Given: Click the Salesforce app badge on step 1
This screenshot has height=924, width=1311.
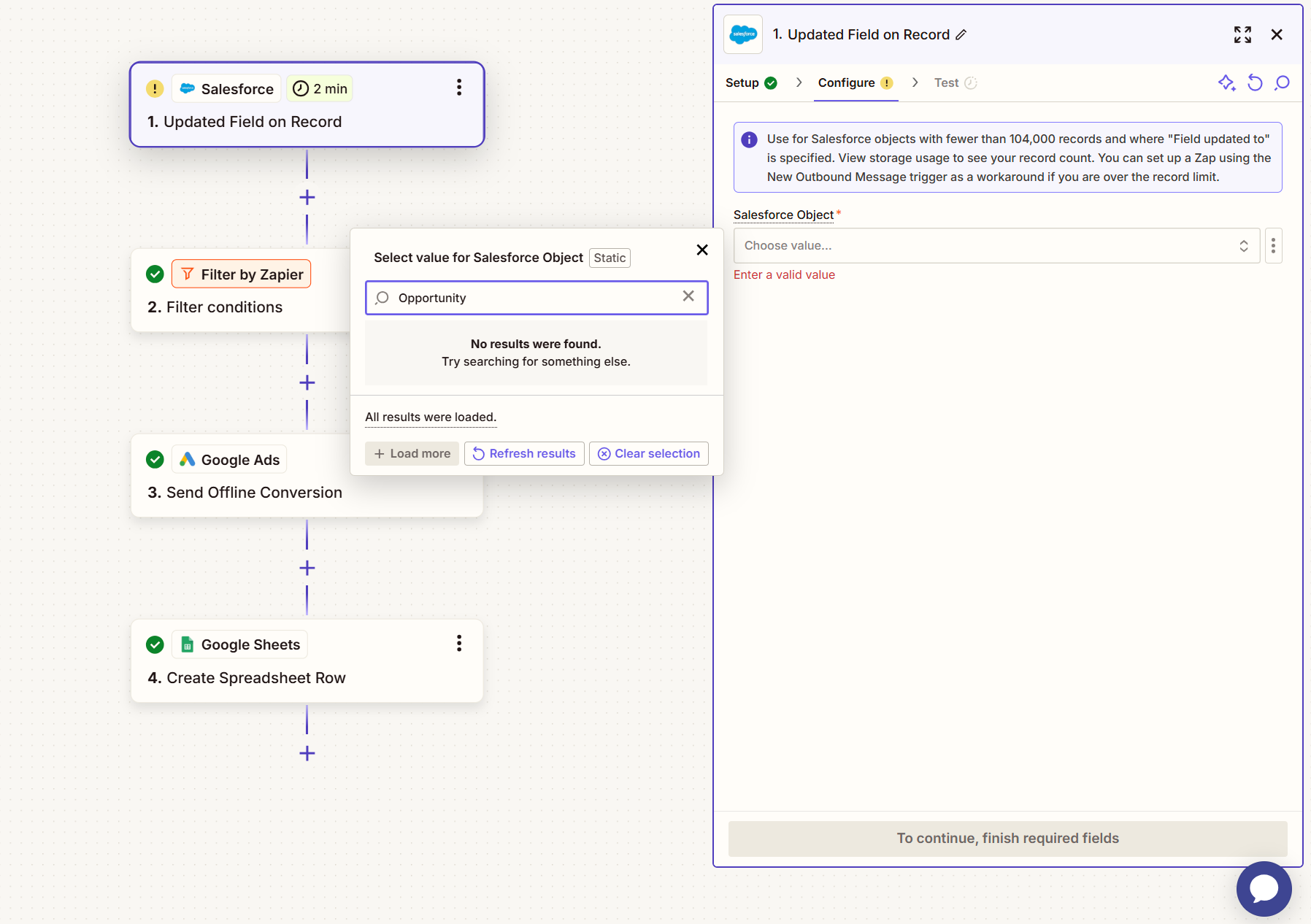Looking at the screenshot, I should click(226, 89).
